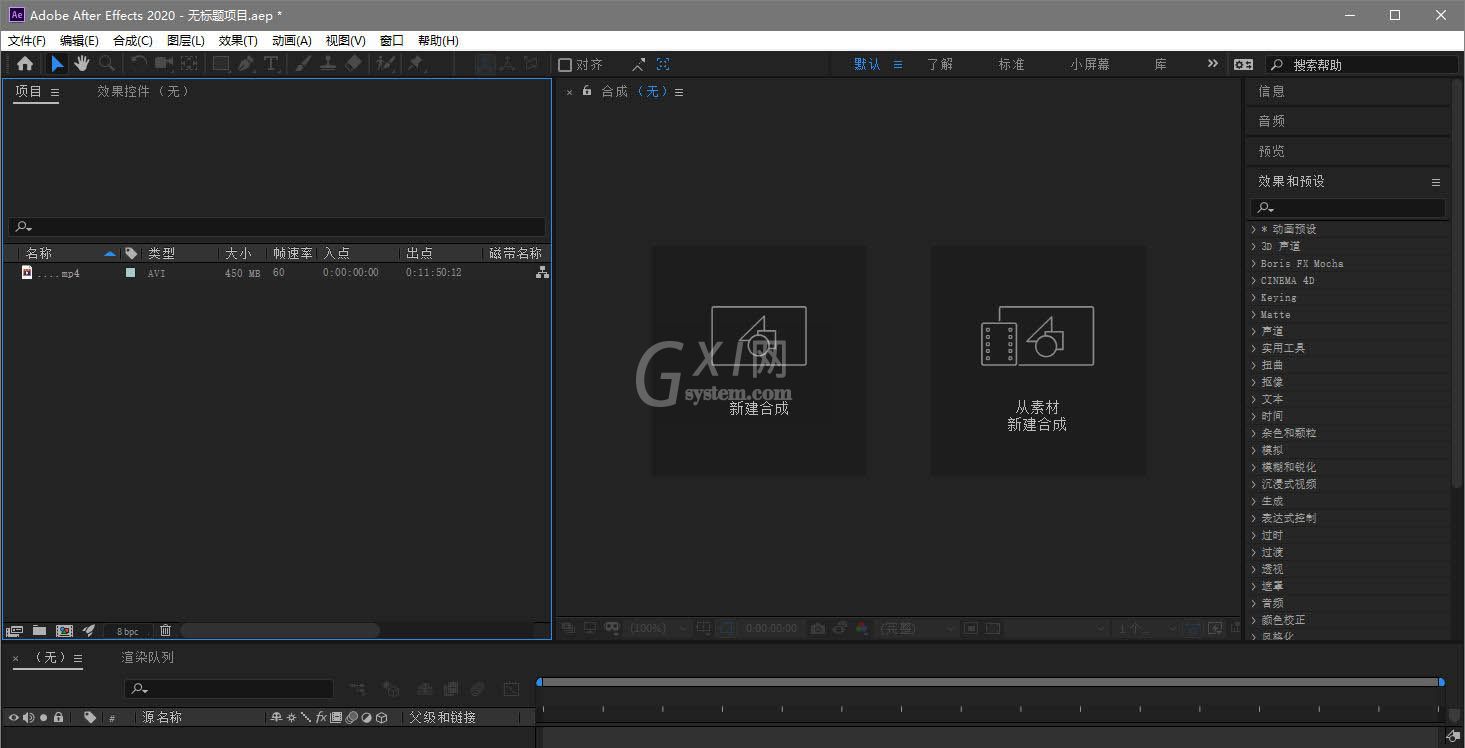The width and height of the screenshot is (1465, 748).
Task: Click the new composition icon in Project panel footer
Action: 64,631
